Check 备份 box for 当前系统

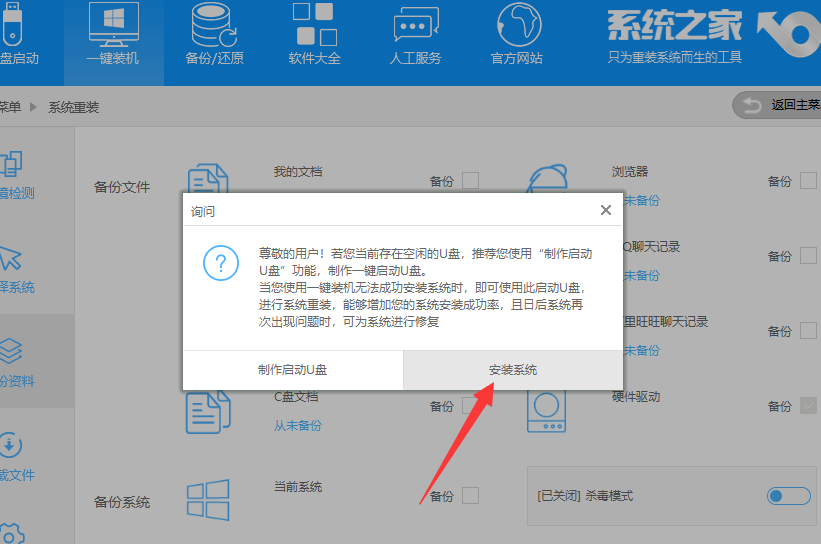(x=470, y=495)
